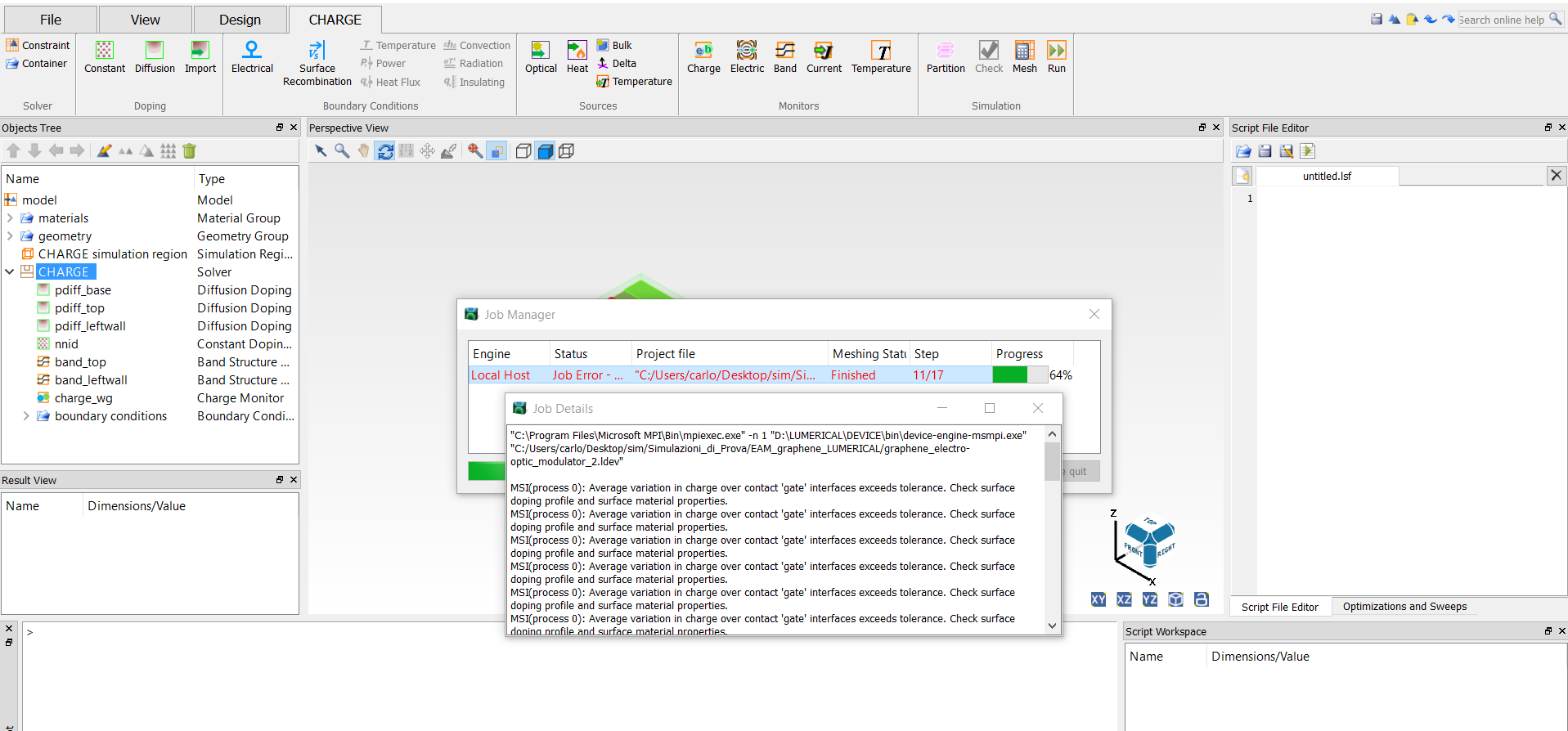Add a Charge monitor
This screenshot has height=731, width=1568.
(x=703, y=57)
